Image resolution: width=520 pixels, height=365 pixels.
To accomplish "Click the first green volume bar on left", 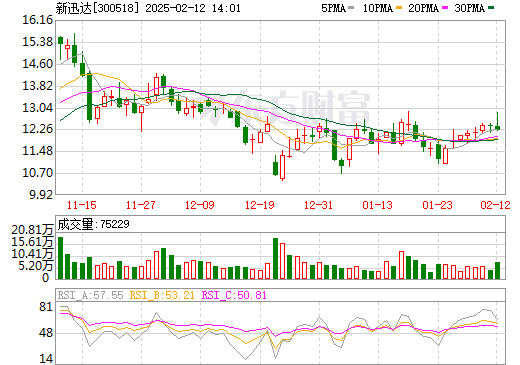I will 60,258.
